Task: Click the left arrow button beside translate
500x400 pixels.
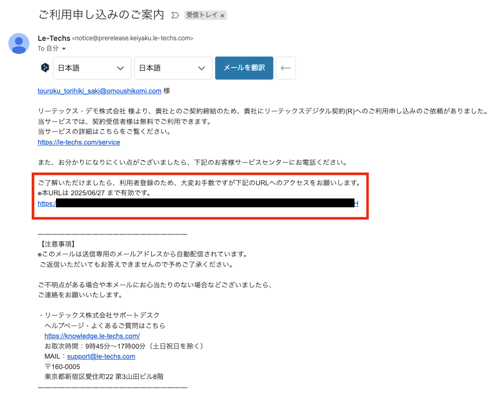Action: [286, 68]
